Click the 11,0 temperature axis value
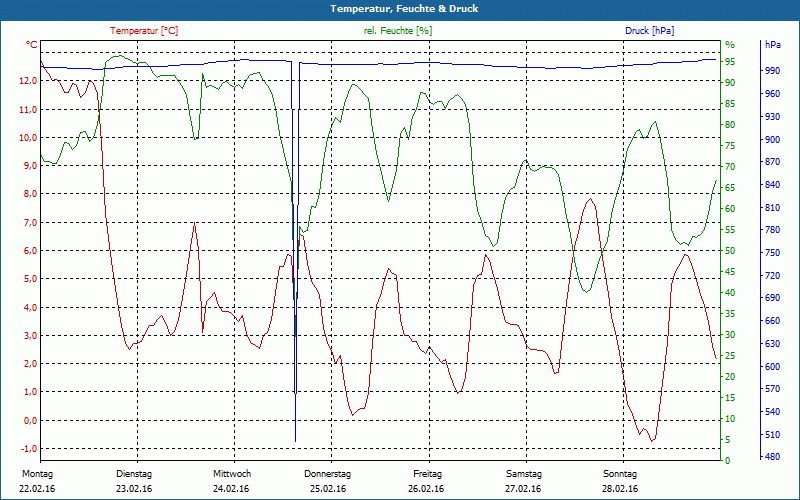The height and width of the screenshot is (500, 800). (28, 109)
